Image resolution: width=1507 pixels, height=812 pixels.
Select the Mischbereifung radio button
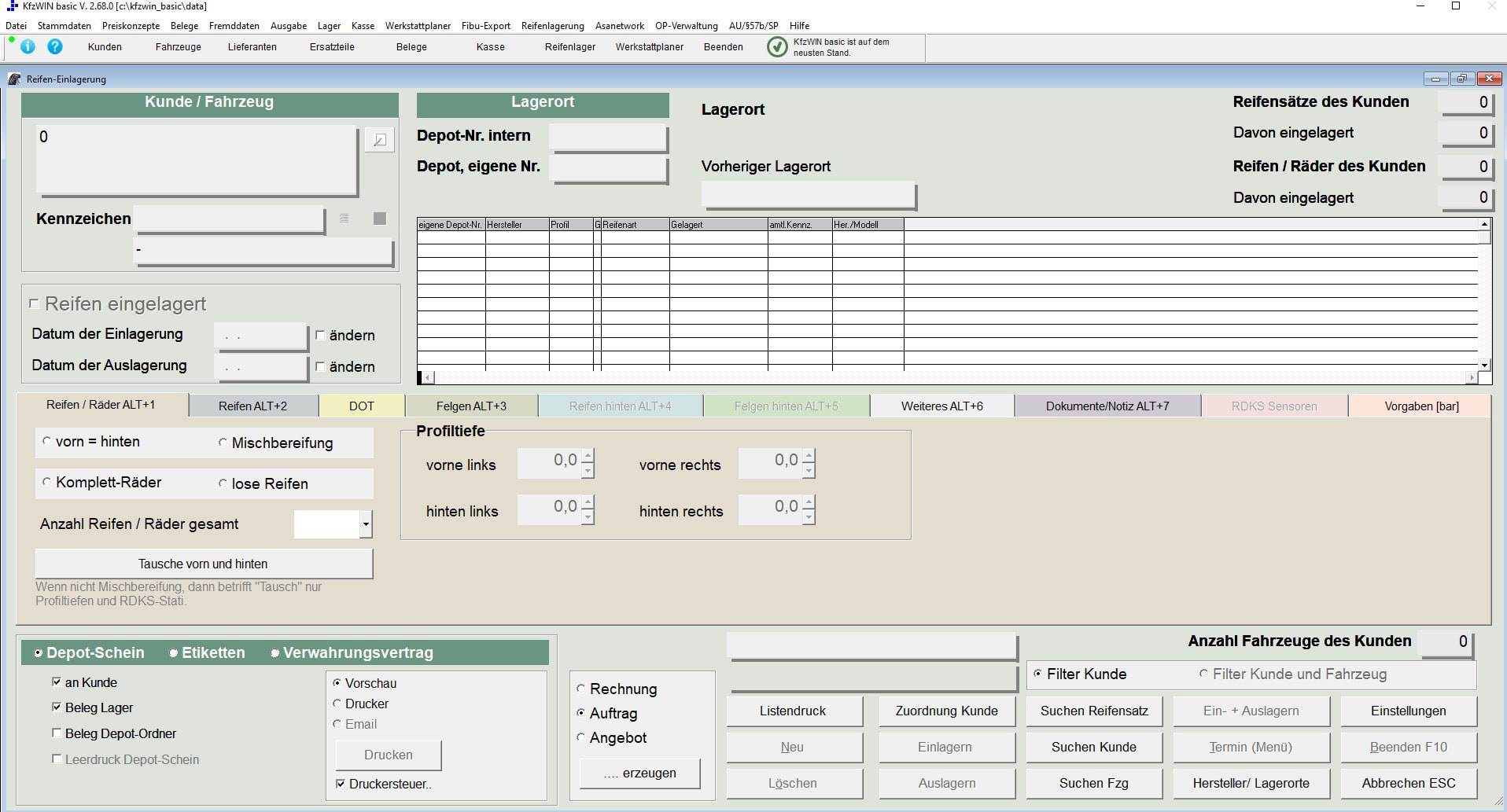point(223,443)
